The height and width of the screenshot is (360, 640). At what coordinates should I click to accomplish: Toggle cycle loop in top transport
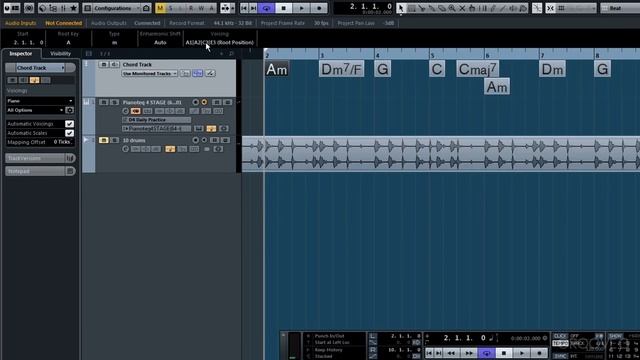coord(267,8)
